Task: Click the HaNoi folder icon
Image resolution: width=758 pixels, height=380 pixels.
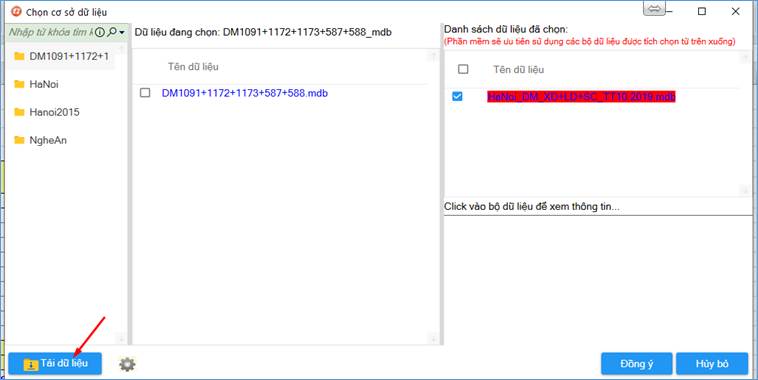Action: 19,84
